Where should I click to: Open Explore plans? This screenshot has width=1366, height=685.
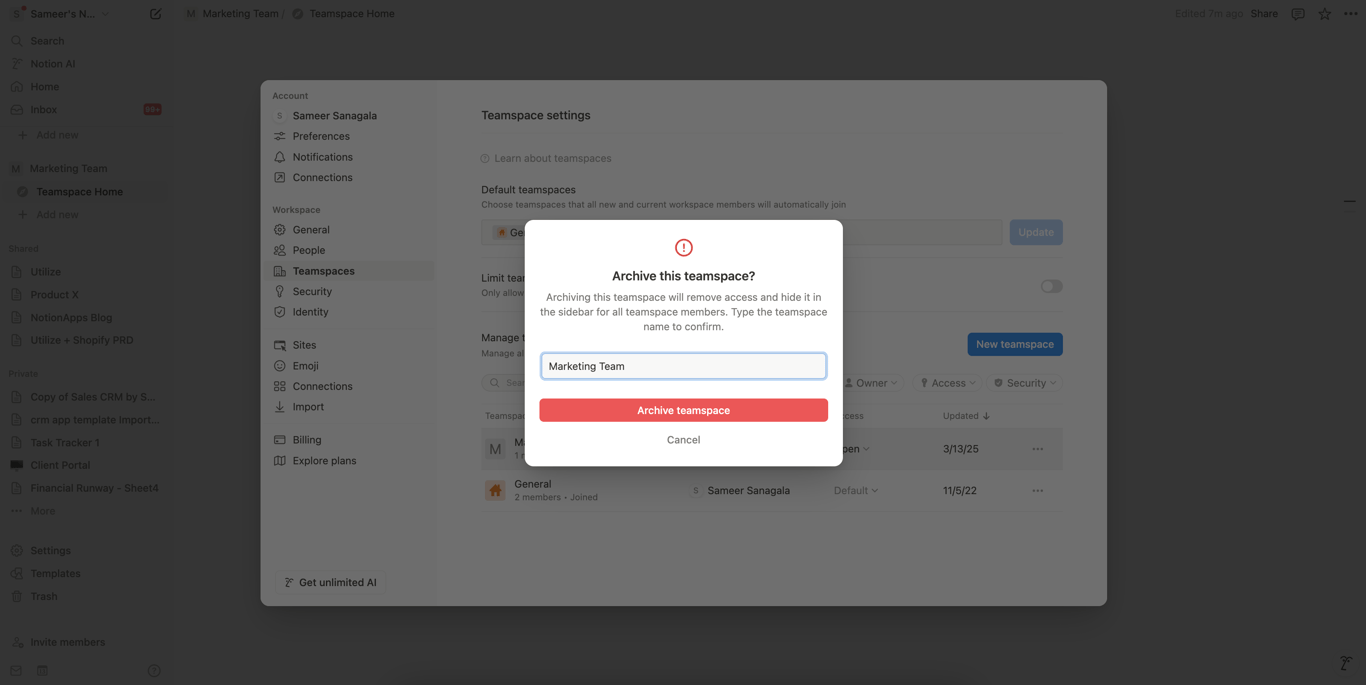pos(352,461)
